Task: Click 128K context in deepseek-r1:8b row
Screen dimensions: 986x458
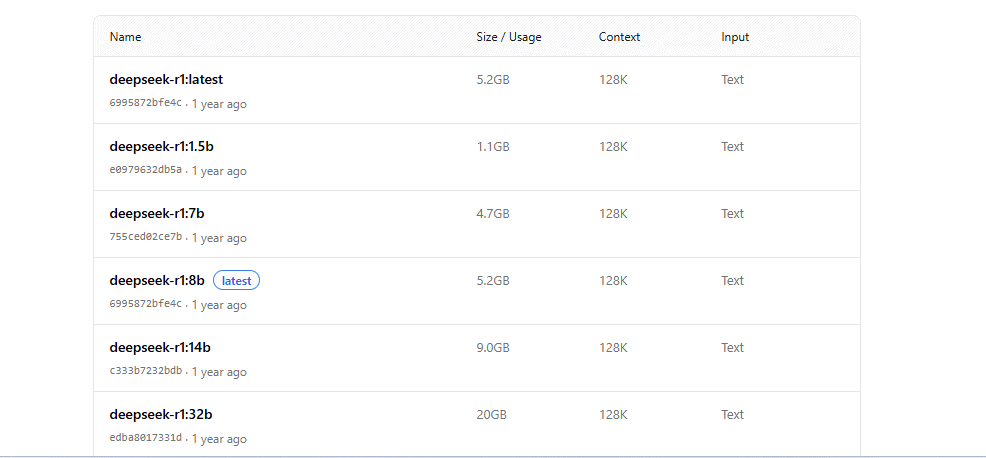Action: tap(613, 281)
